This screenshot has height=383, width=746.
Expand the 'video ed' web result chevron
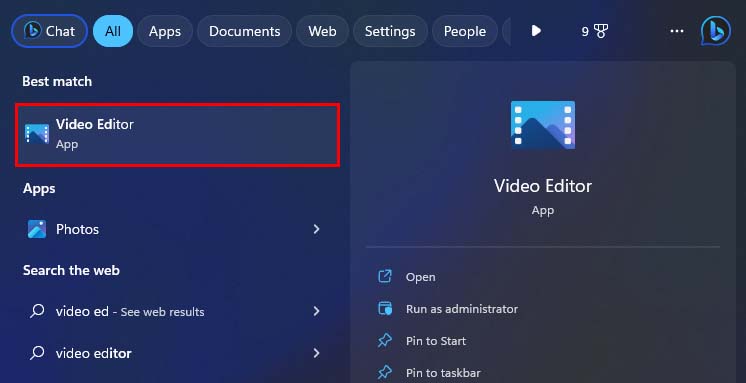(316, 311)
